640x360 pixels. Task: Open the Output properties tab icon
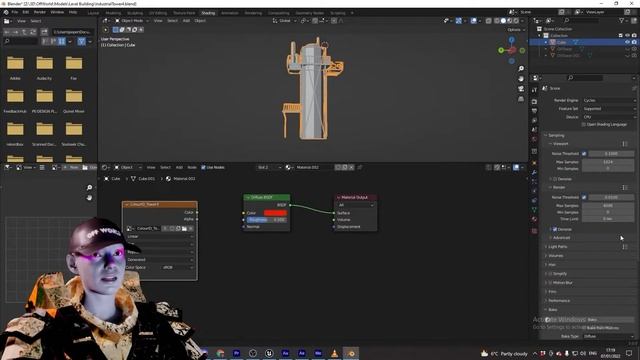[x=534, y=111]
